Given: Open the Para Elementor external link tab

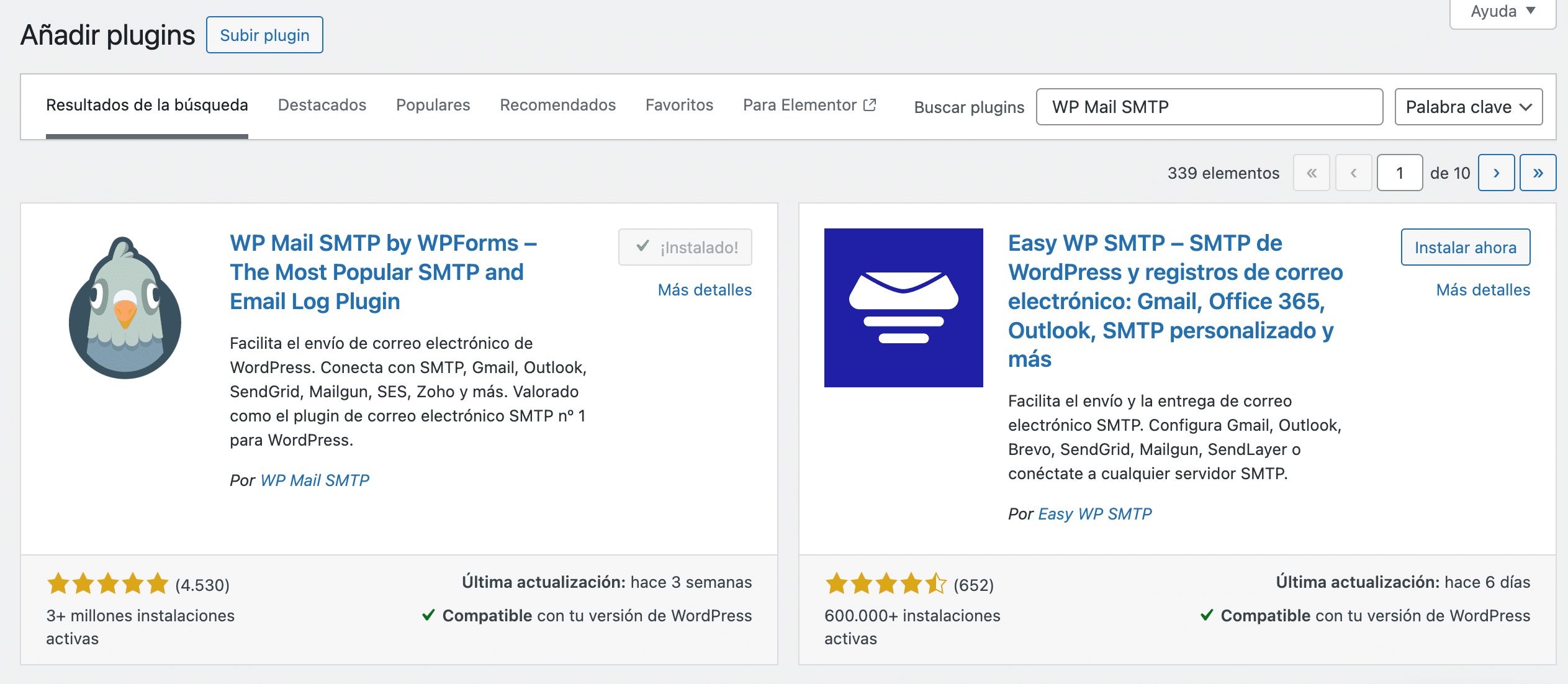Looking at the screenshot, I should (809, 105).
